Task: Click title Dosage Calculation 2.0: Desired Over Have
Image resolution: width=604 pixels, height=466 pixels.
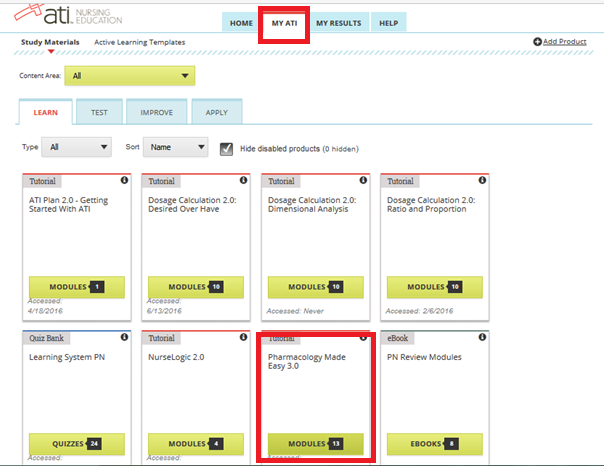Action: click(192, 205)
